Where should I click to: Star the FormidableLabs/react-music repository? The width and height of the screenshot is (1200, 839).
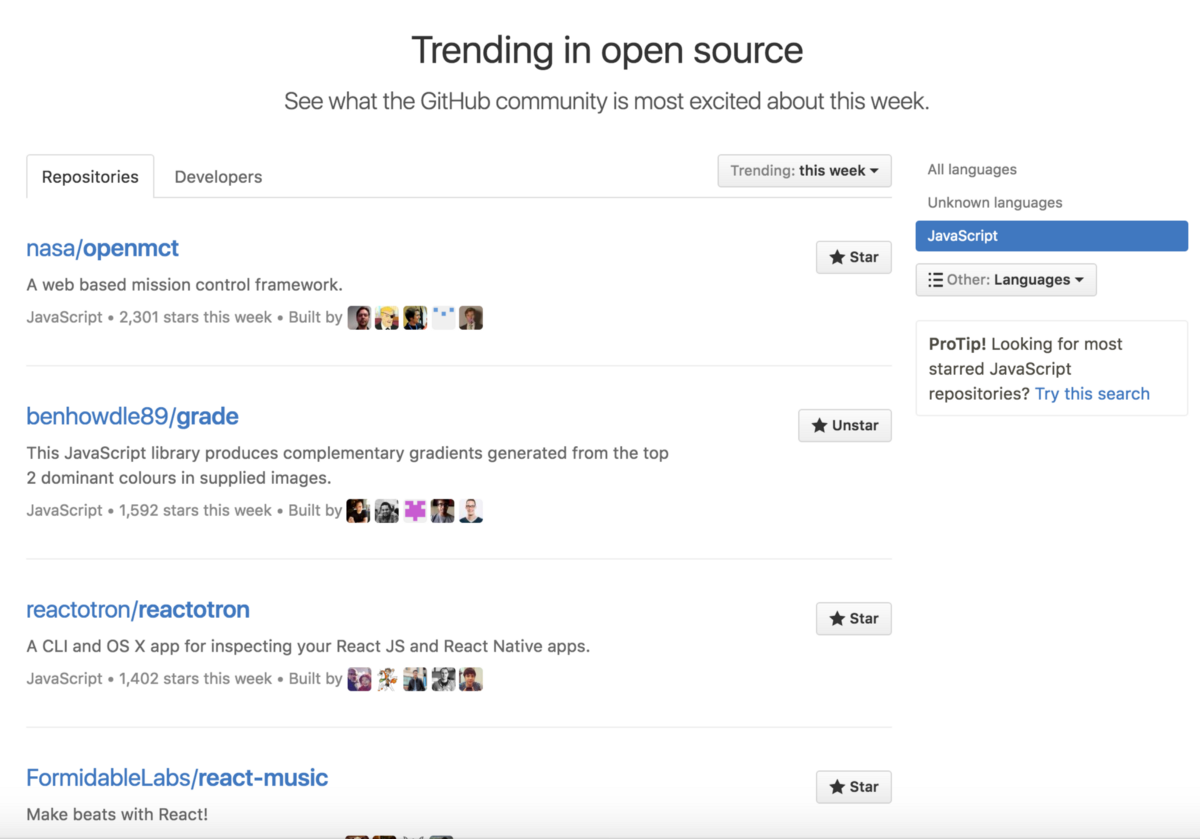pos(853,787)
